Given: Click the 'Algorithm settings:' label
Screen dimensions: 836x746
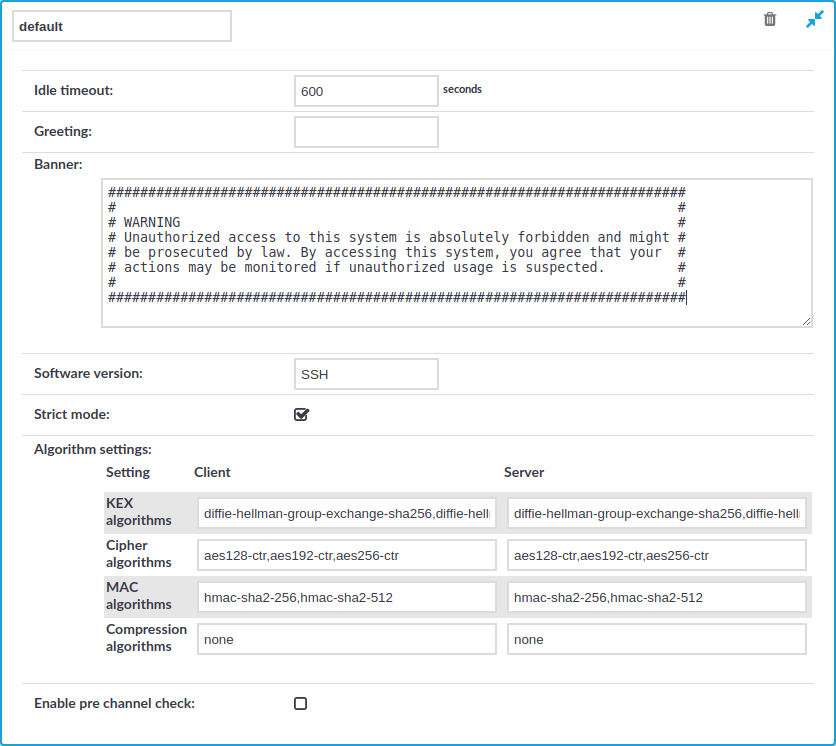Looking at the screenshot, I should click(x=93, y=450).
